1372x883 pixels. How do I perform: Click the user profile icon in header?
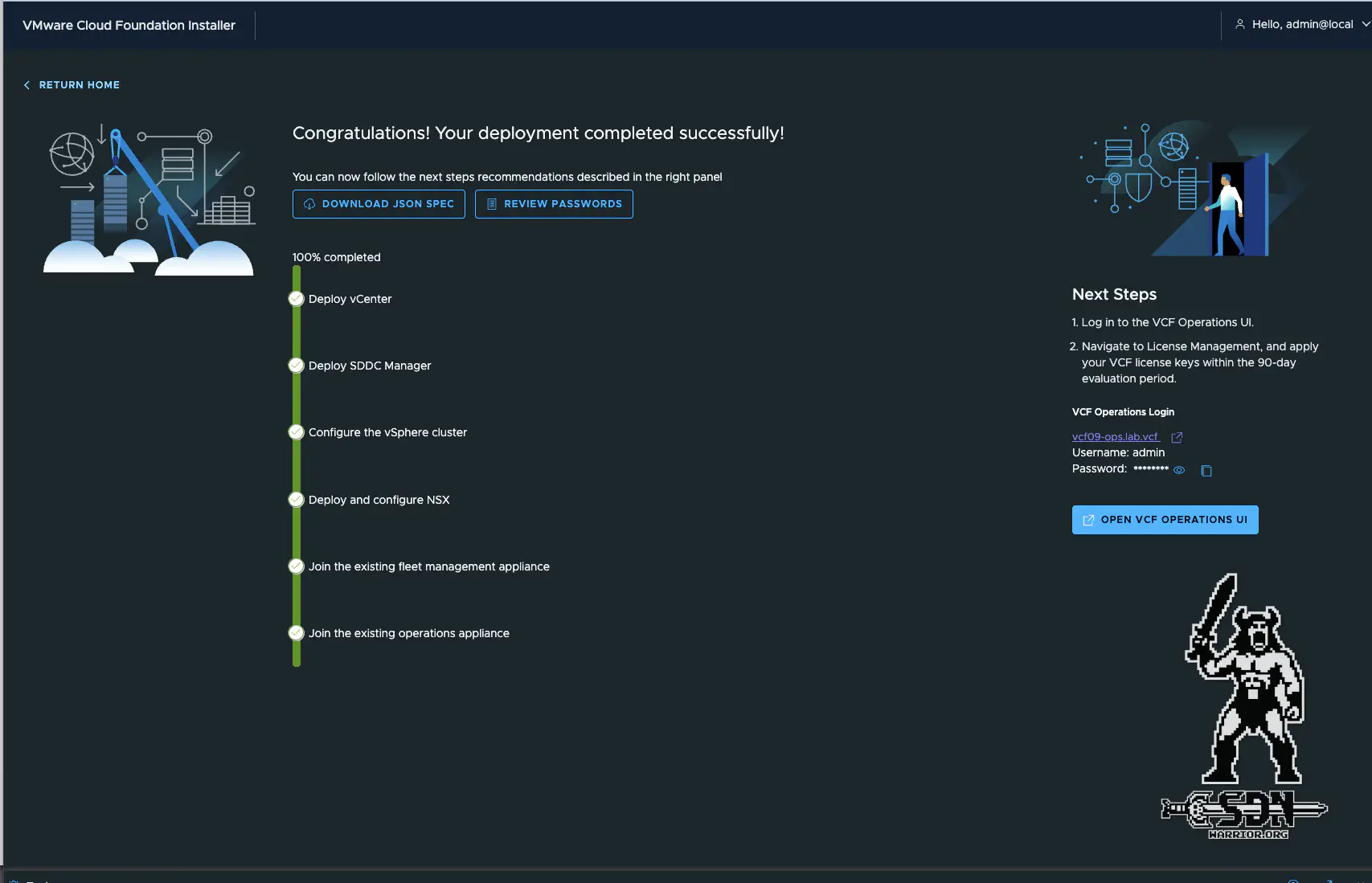click(x=1240, y=25)
